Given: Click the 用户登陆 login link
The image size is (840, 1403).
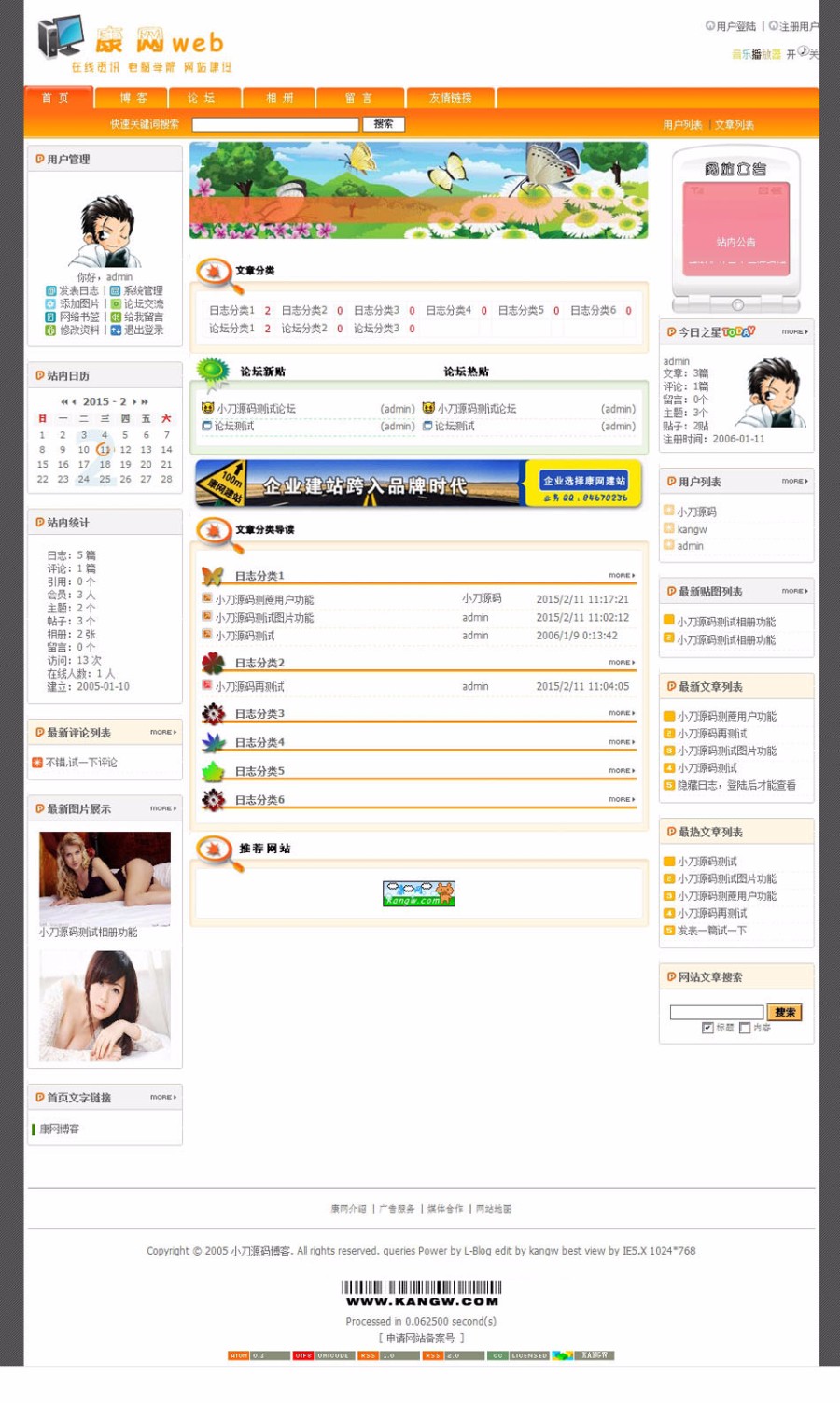Looking at the screenshot, I should click(x=737, y=26).
